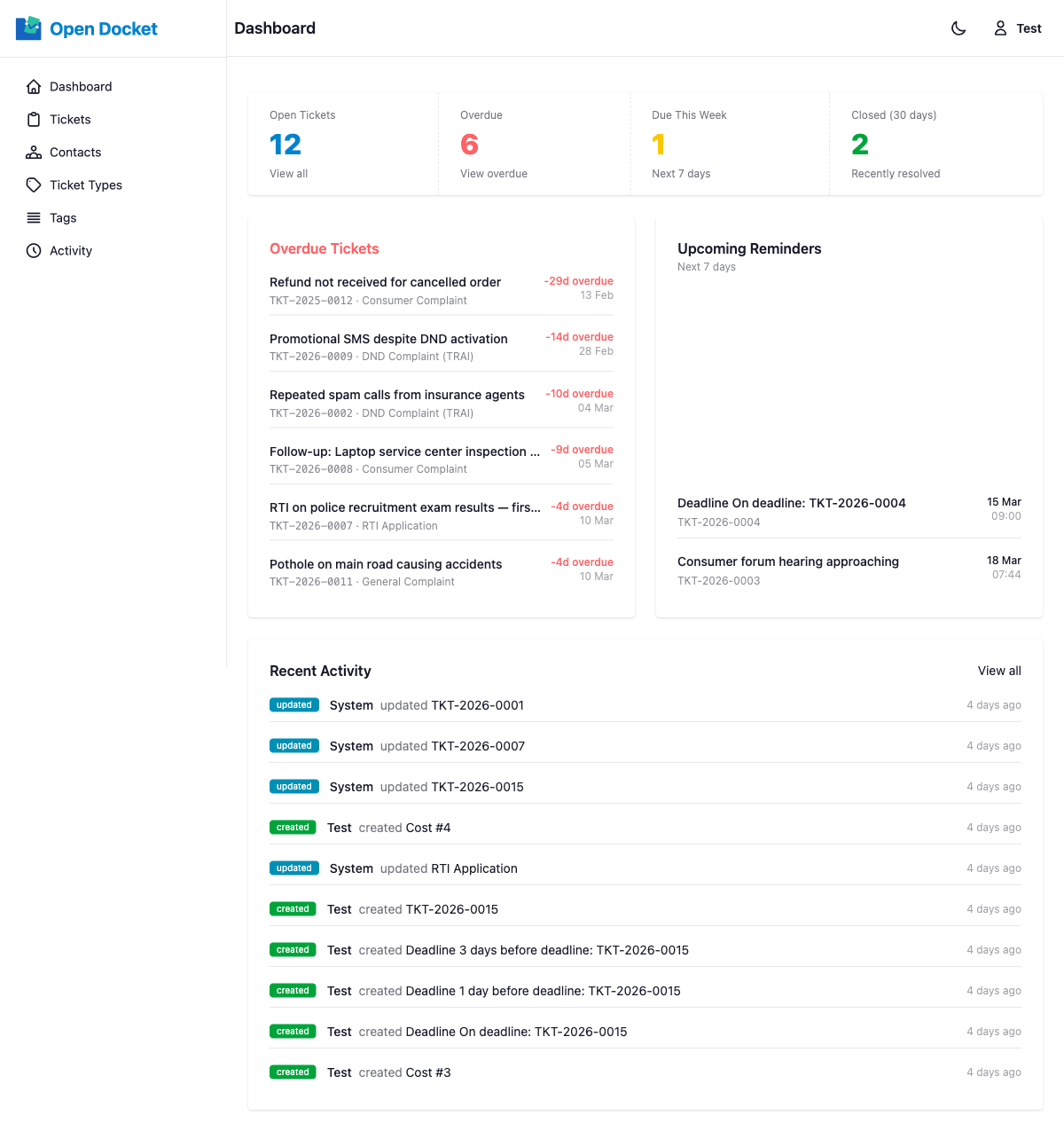The width and height of the screenshot is (1064, 1131).
Task: Click the Activity clock icon
Action: click(x=34, y=251)
